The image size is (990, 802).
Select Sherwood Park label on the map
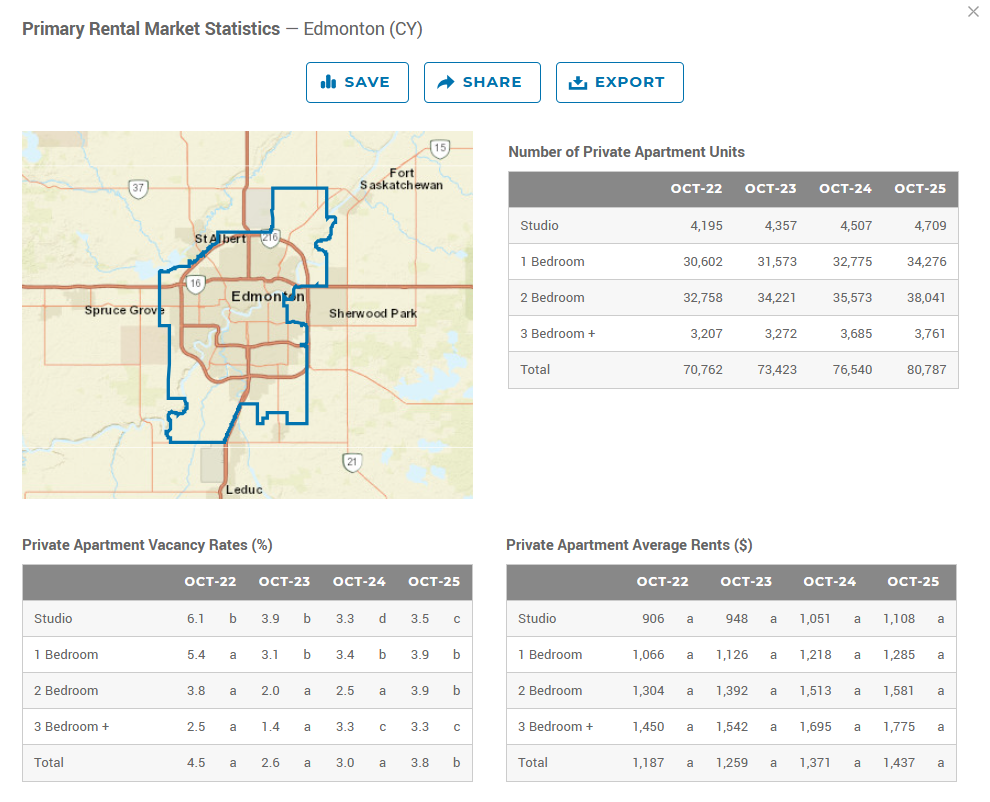pos(373,314)
